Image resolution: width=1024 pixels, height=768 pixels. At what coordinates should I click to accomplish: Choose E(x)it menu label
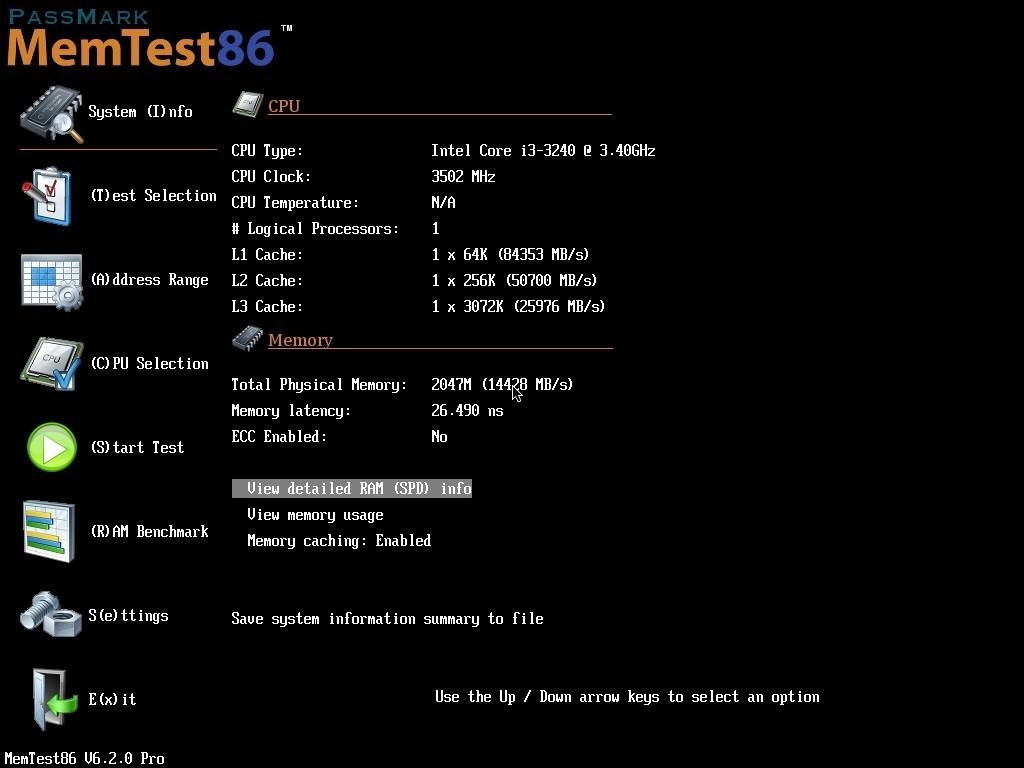pos(112,699)
